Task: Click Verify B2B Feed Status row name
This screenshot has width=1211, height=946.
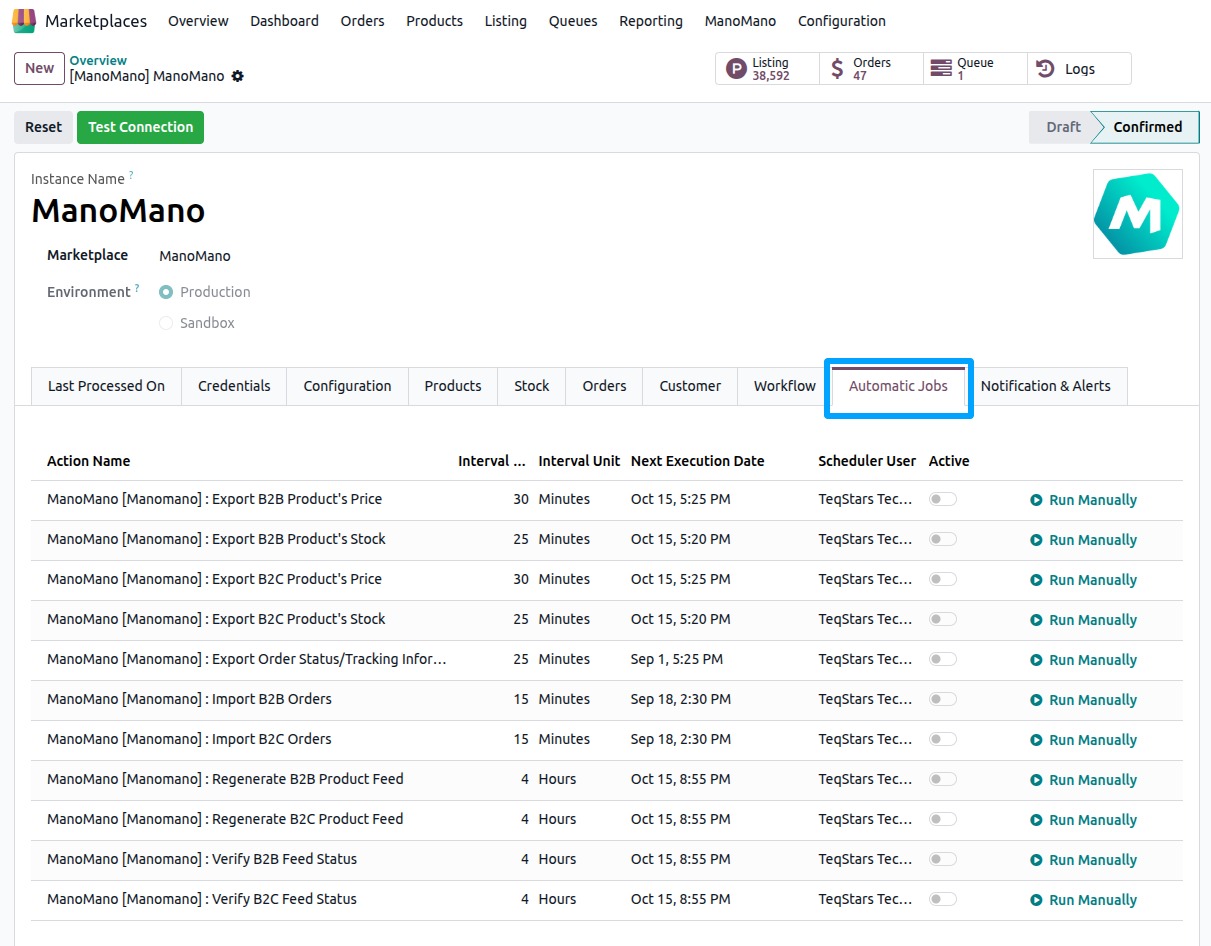Action: tap(202, 859)
